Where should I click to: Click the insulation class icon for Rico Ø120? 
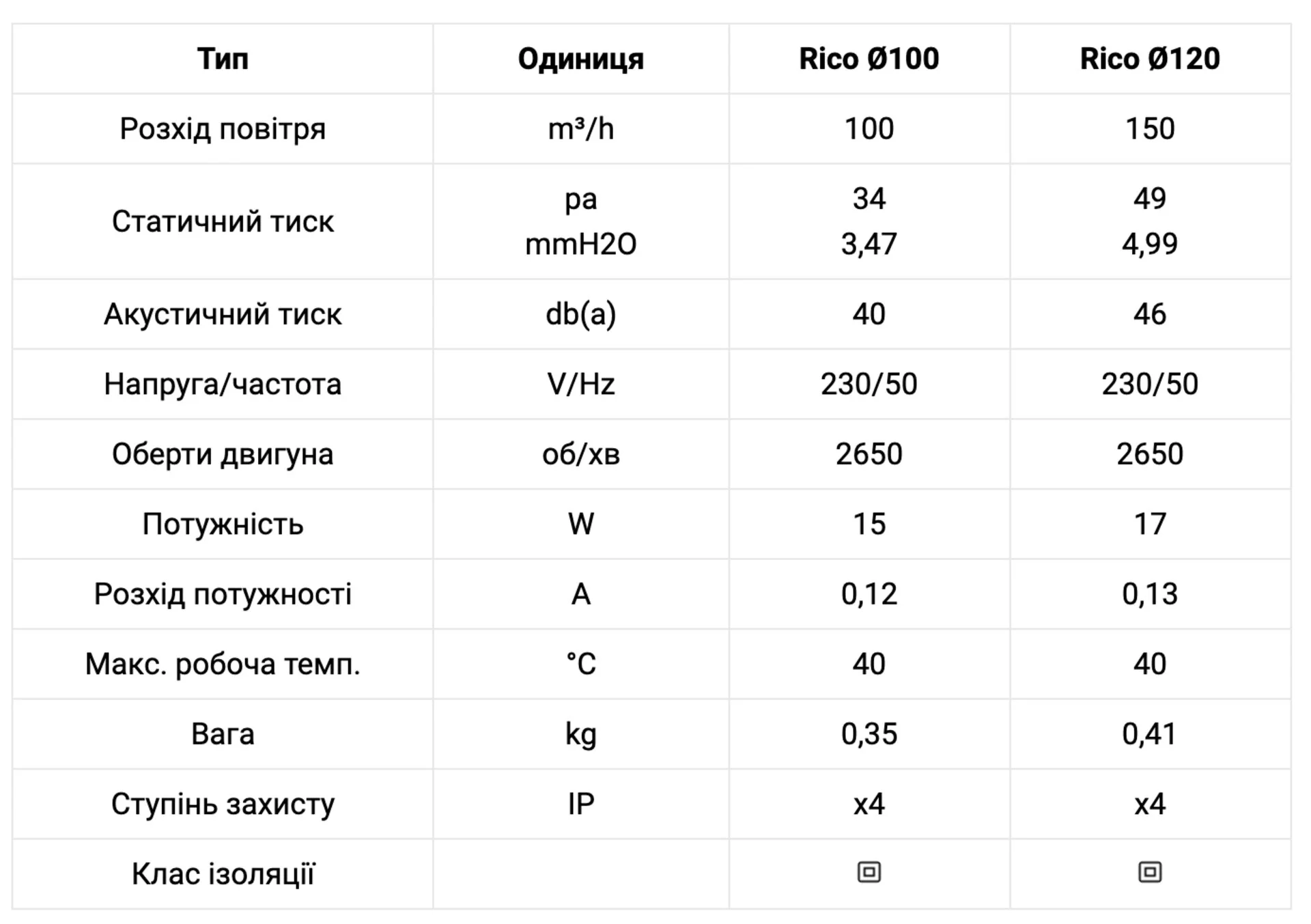point(1150,872)
